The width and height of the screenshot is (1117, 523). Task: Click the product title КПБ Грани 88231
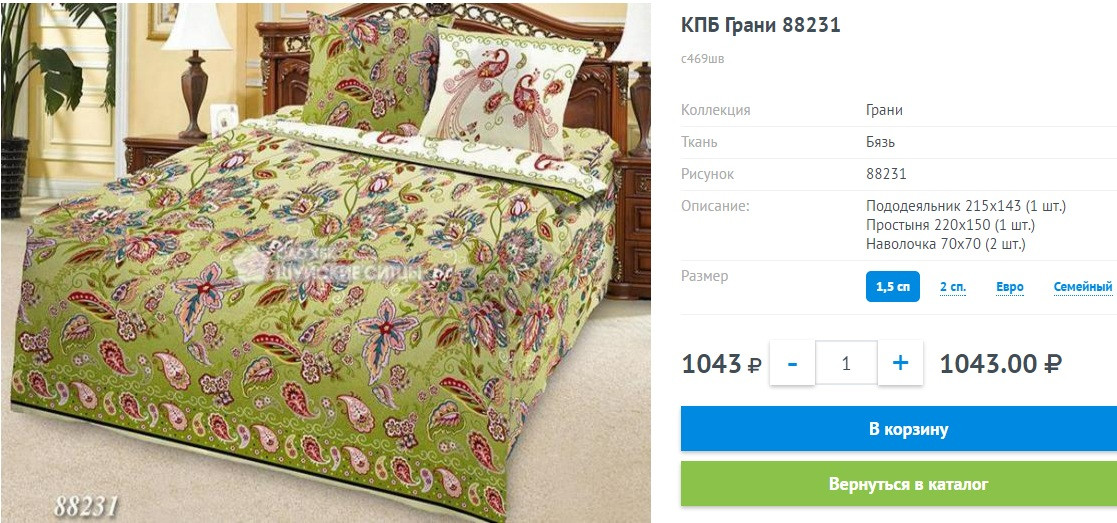761,25
